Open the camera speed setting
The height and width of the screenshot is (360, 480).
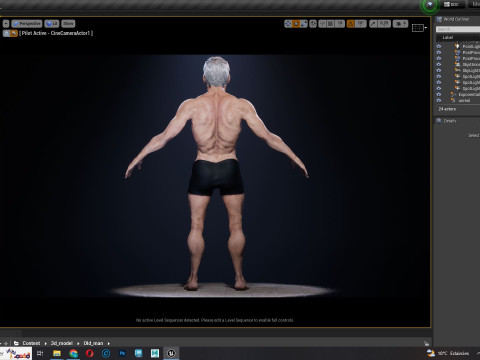(400, 24)
